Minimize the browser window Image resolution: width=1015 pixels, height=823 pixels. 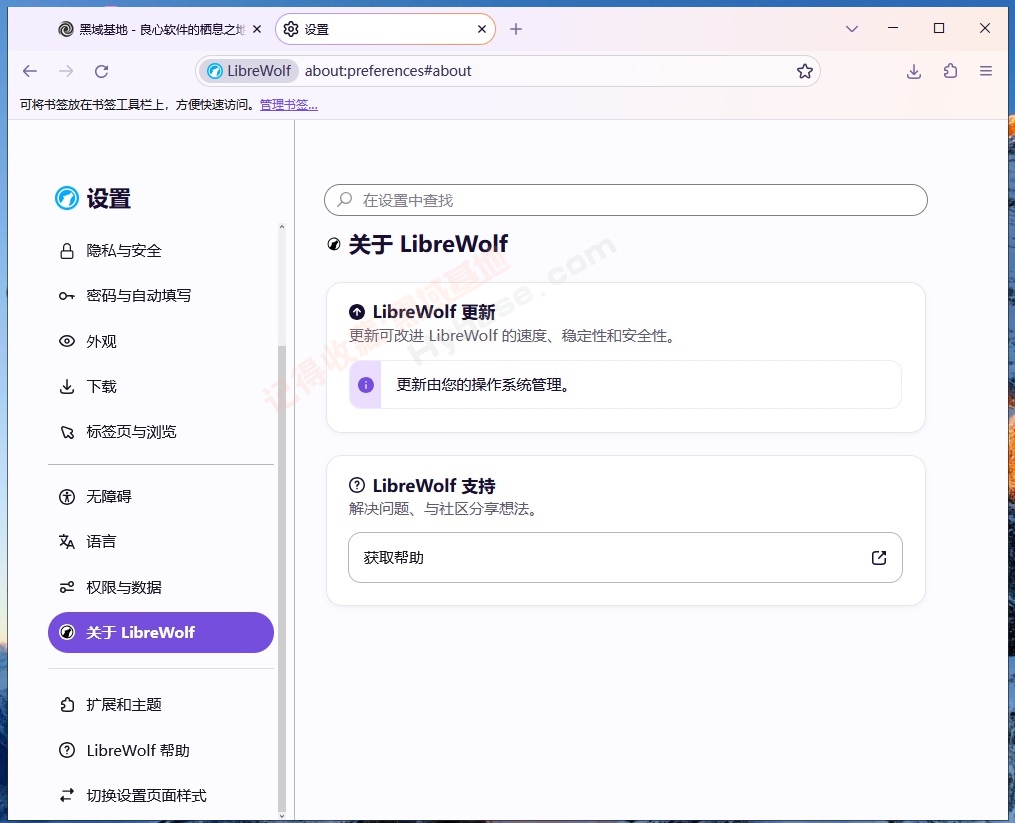click(x=893, y=28)
